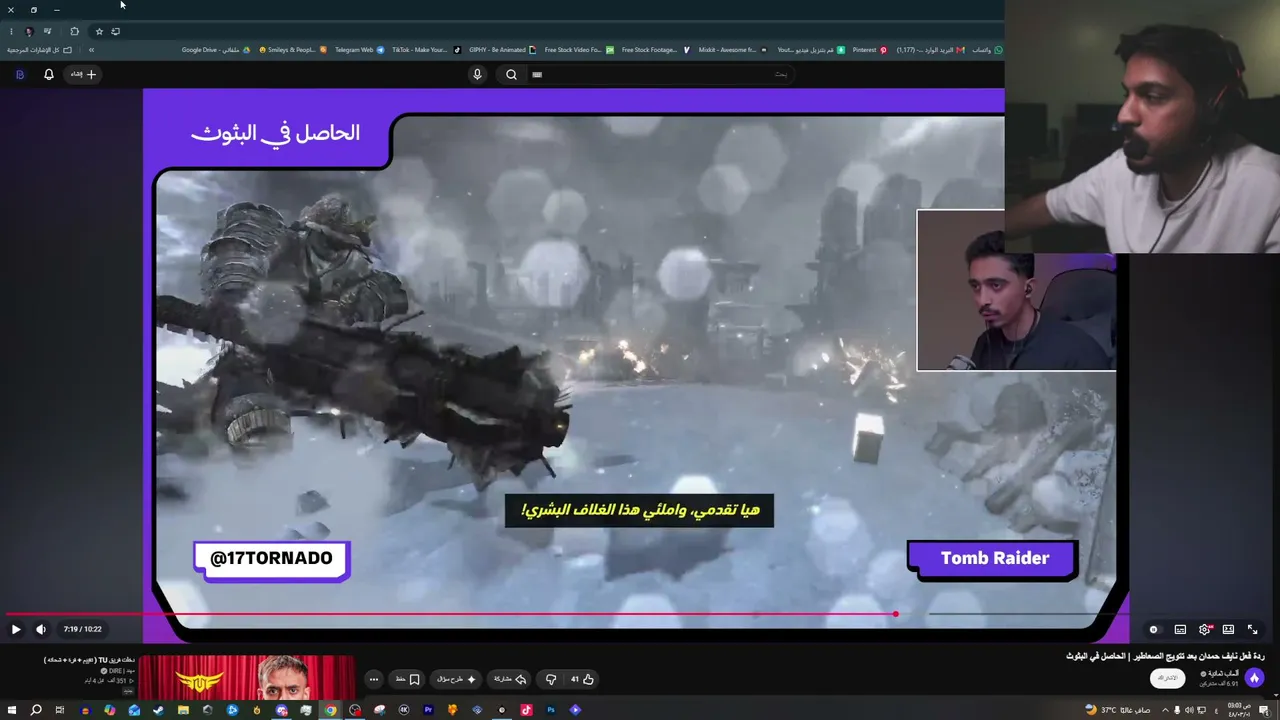Open YouTube notifications bell
Screen dimensions: 1280x720
tap(48, 74)
